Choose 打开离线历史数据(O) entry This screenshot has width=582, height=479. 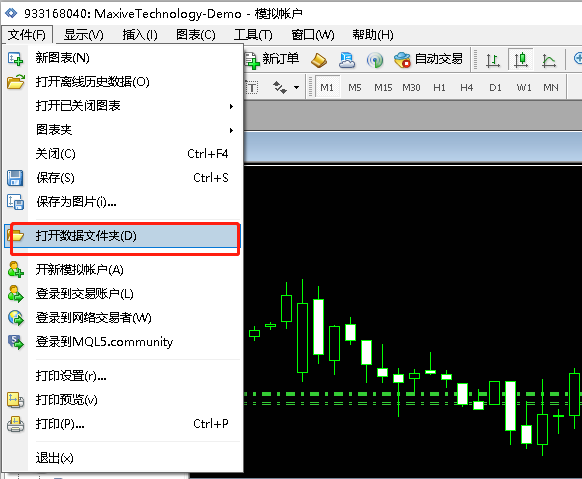[x=122, y=82]
